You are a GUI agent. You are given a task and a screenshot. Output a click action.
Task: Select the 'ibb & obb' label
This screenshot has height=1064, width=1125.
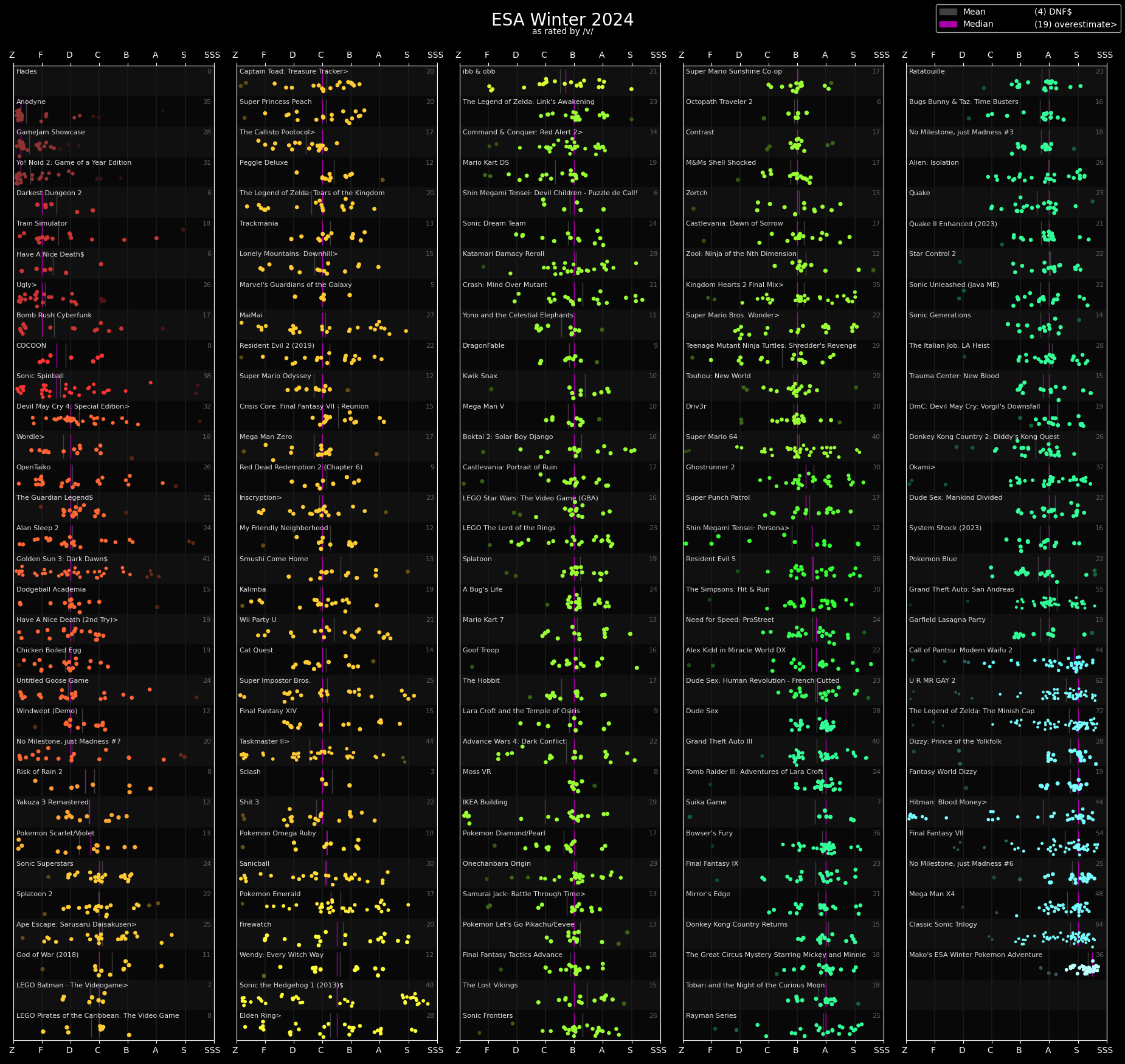tap(479, 72)
